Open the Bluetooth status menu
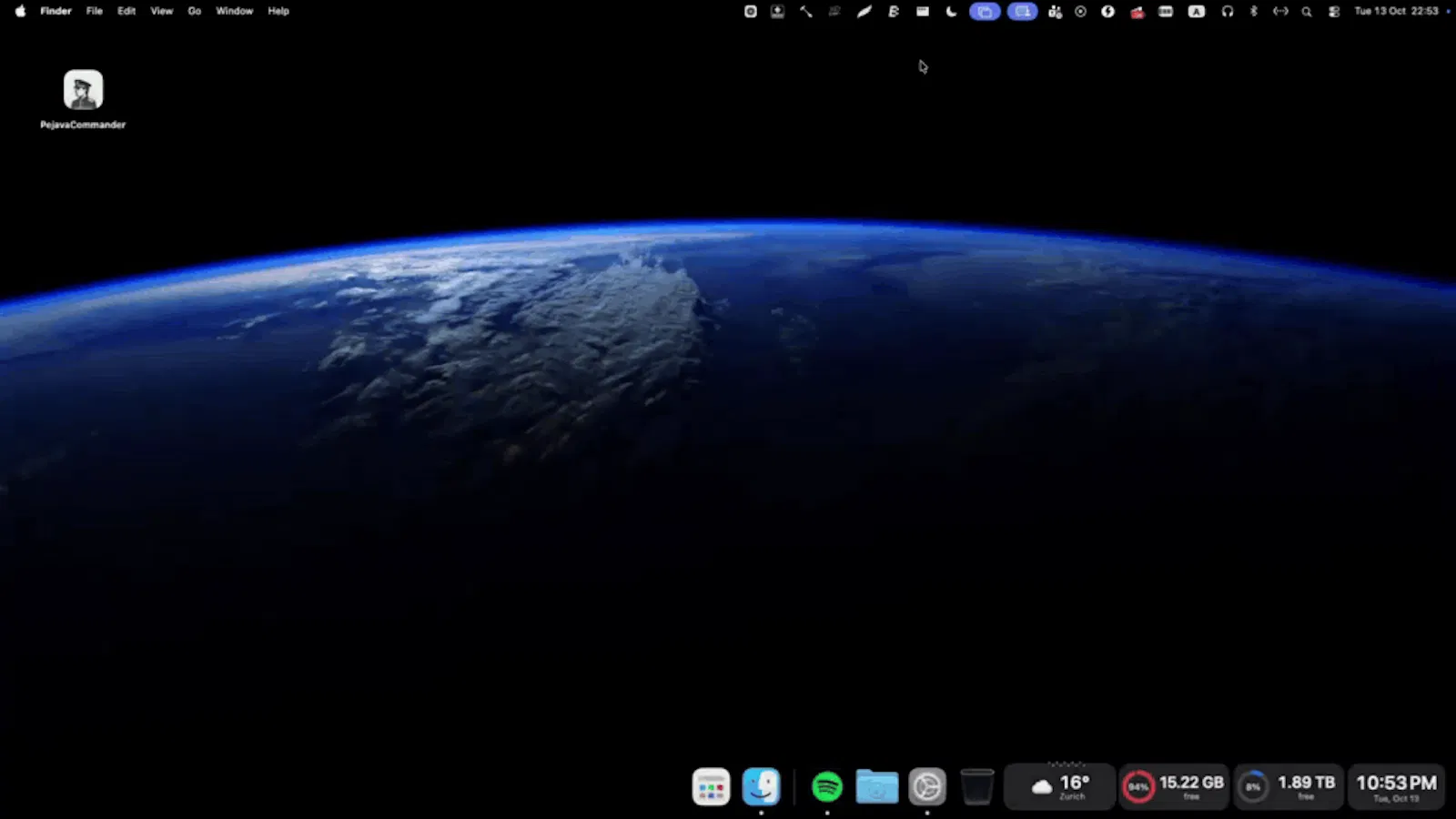This screenshot has width=1456, height=819. coord(1253,12)
